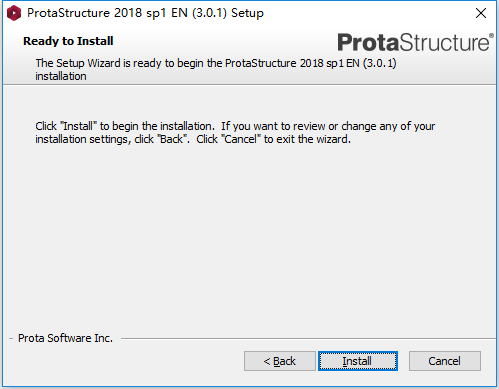This screenshot has width=499, height=389.
Task: Click the "Prota Software Inc." label
Action: (65, 338)
